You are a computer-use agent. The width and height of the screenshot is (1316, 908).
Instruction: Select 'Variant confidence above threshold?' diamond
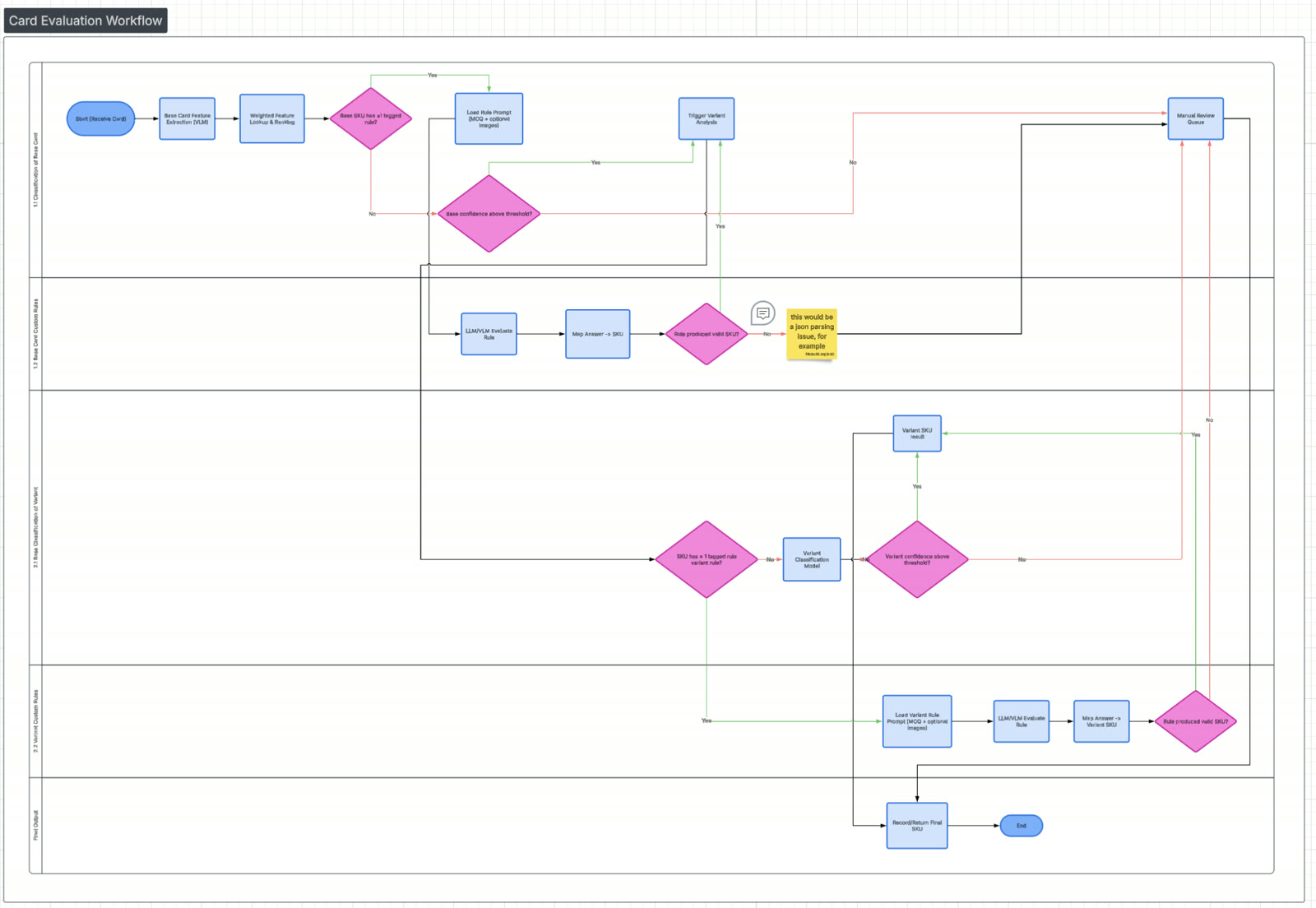tap(917, 559)
